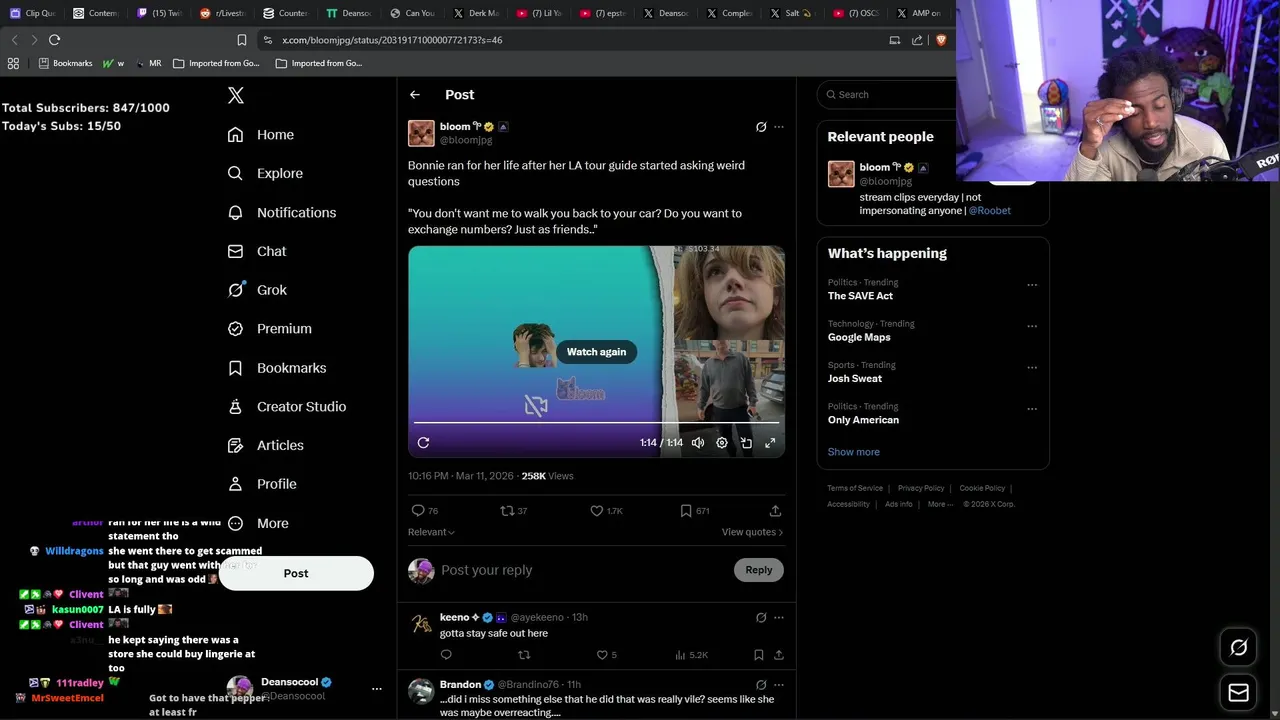Open more options for Only American trend
The image size is (1280, 720).
(1032, 409)
